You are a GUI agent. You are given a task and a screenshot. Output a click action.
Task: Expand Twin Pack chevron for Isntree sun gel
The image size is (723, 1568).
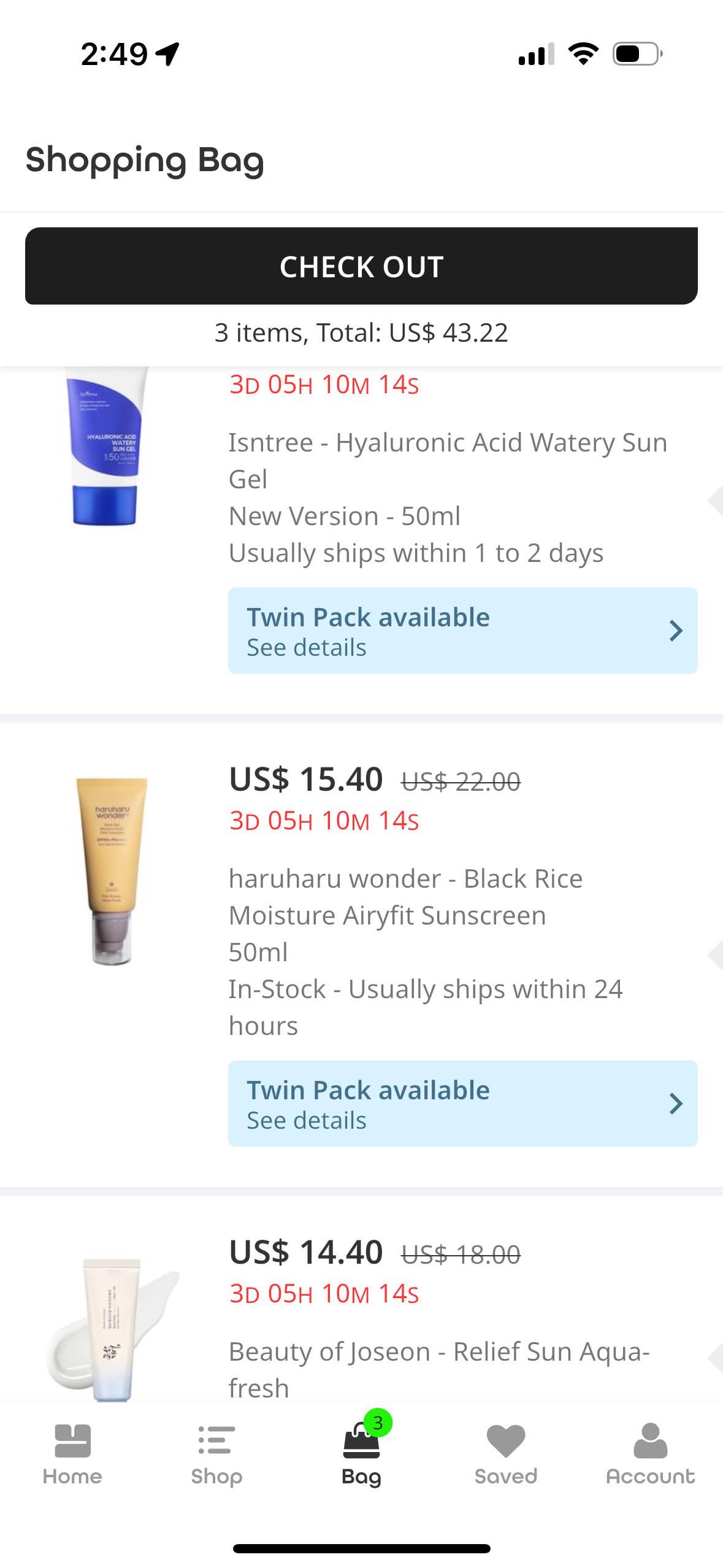(x=676, y=631)
